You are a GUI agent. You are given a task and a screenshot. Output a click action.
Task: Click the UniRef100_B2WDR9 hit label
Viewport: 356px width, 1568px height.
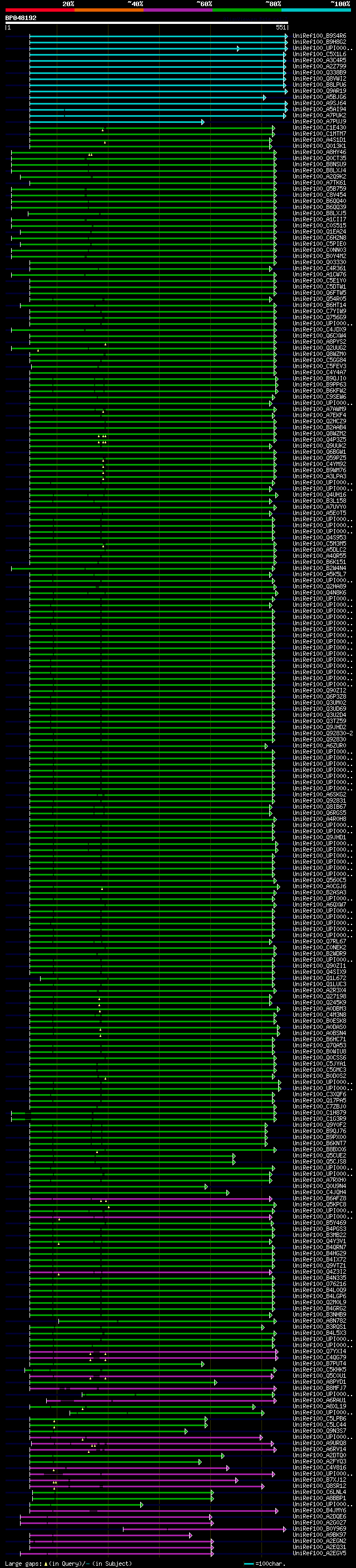(x=319, y=953)
